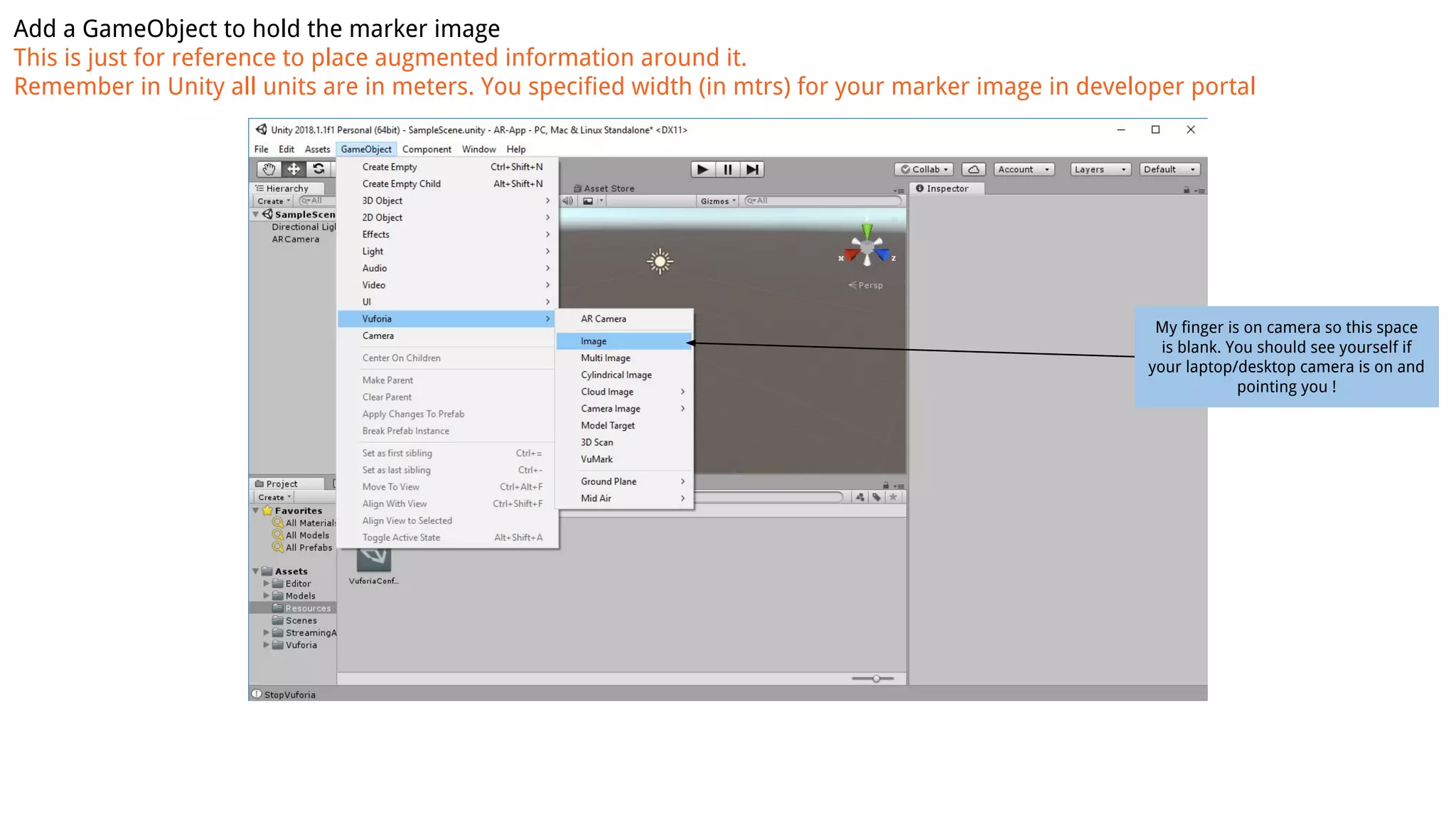Open Ground Plane submenu
1456x819 pixels.
624,481
